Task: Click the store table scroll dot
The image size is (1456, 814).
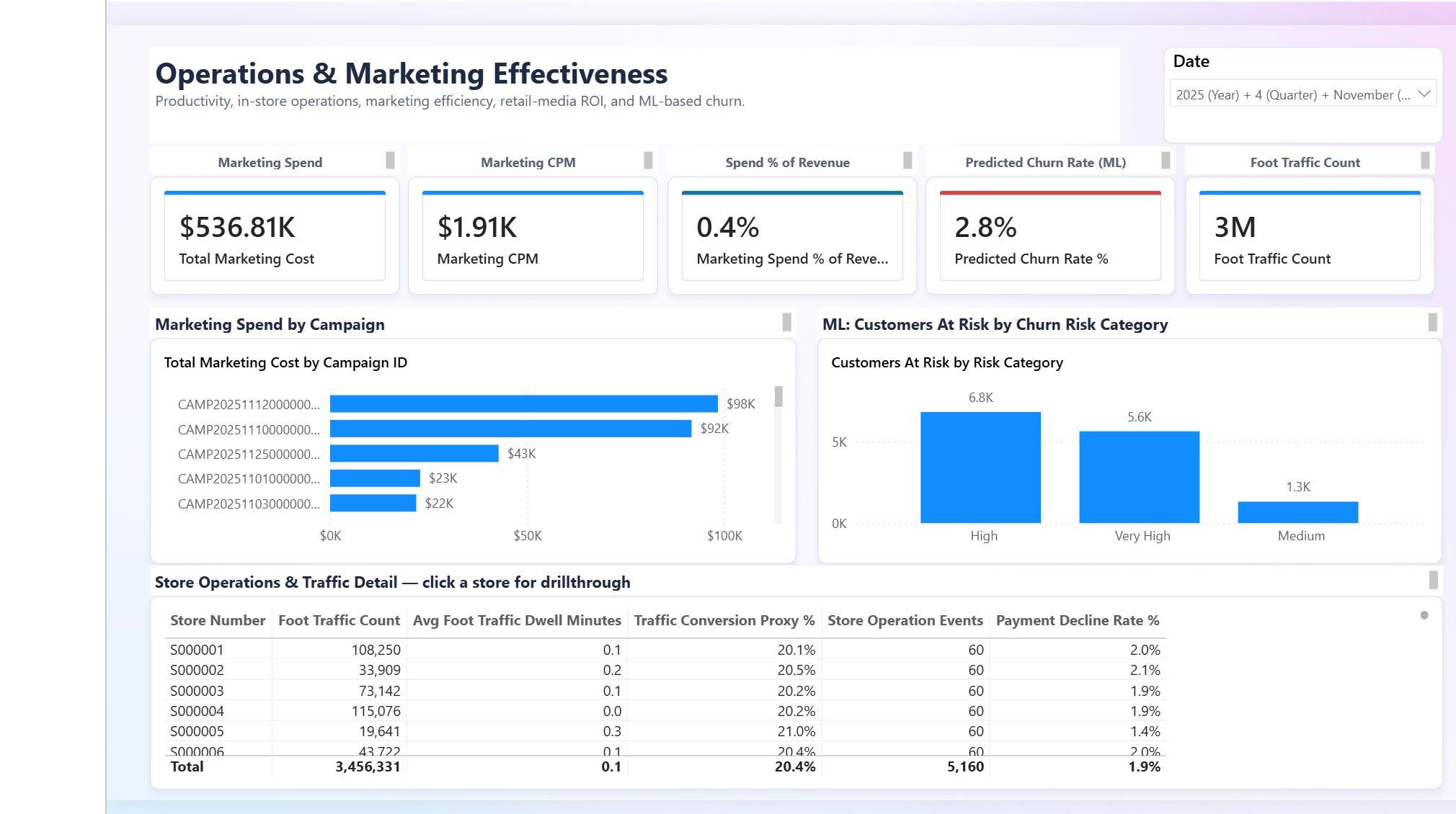Action: tap(1424, 615)
